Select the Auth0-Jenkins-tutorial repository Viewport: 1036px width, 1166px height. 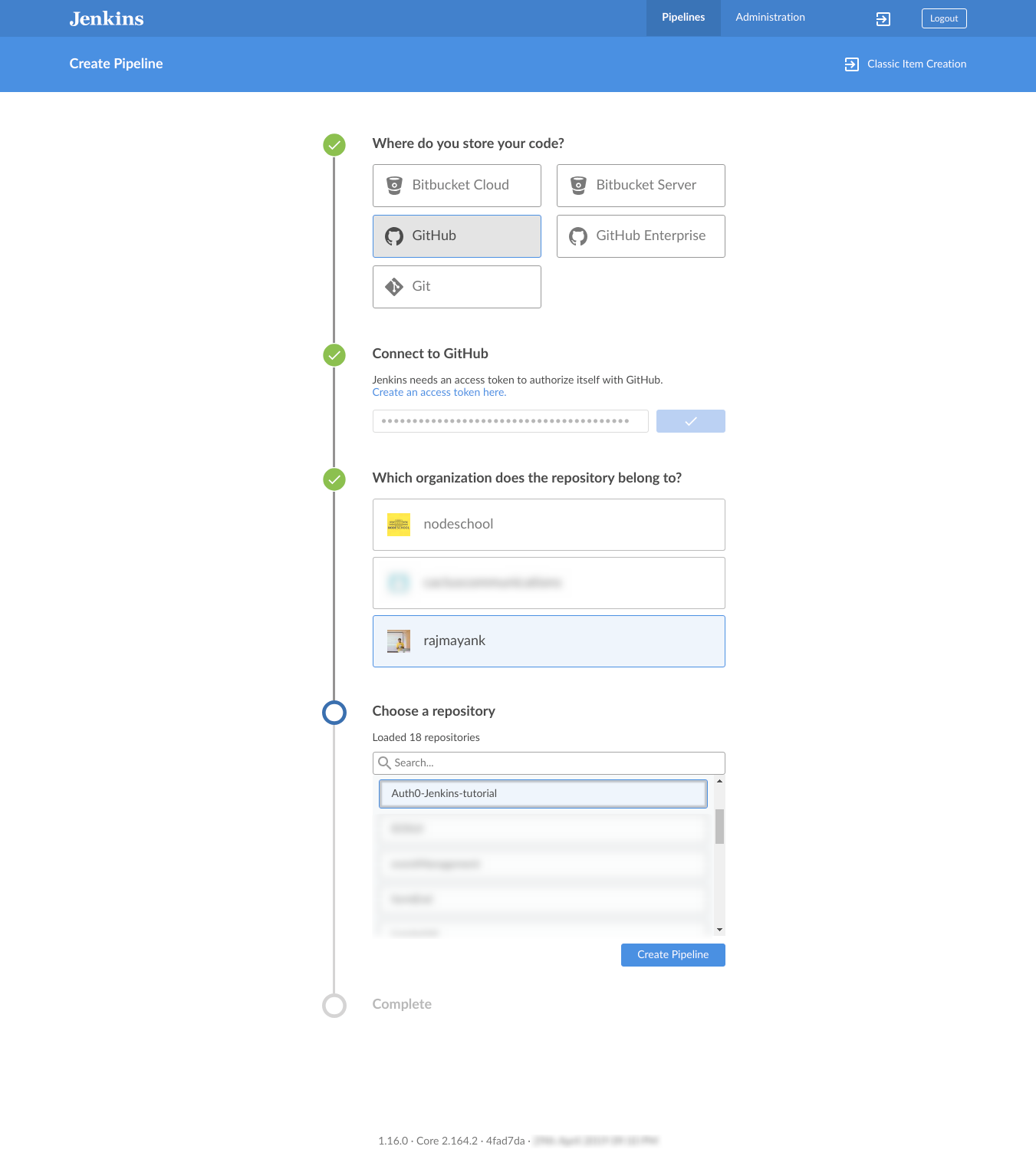[x=543, y=794]
